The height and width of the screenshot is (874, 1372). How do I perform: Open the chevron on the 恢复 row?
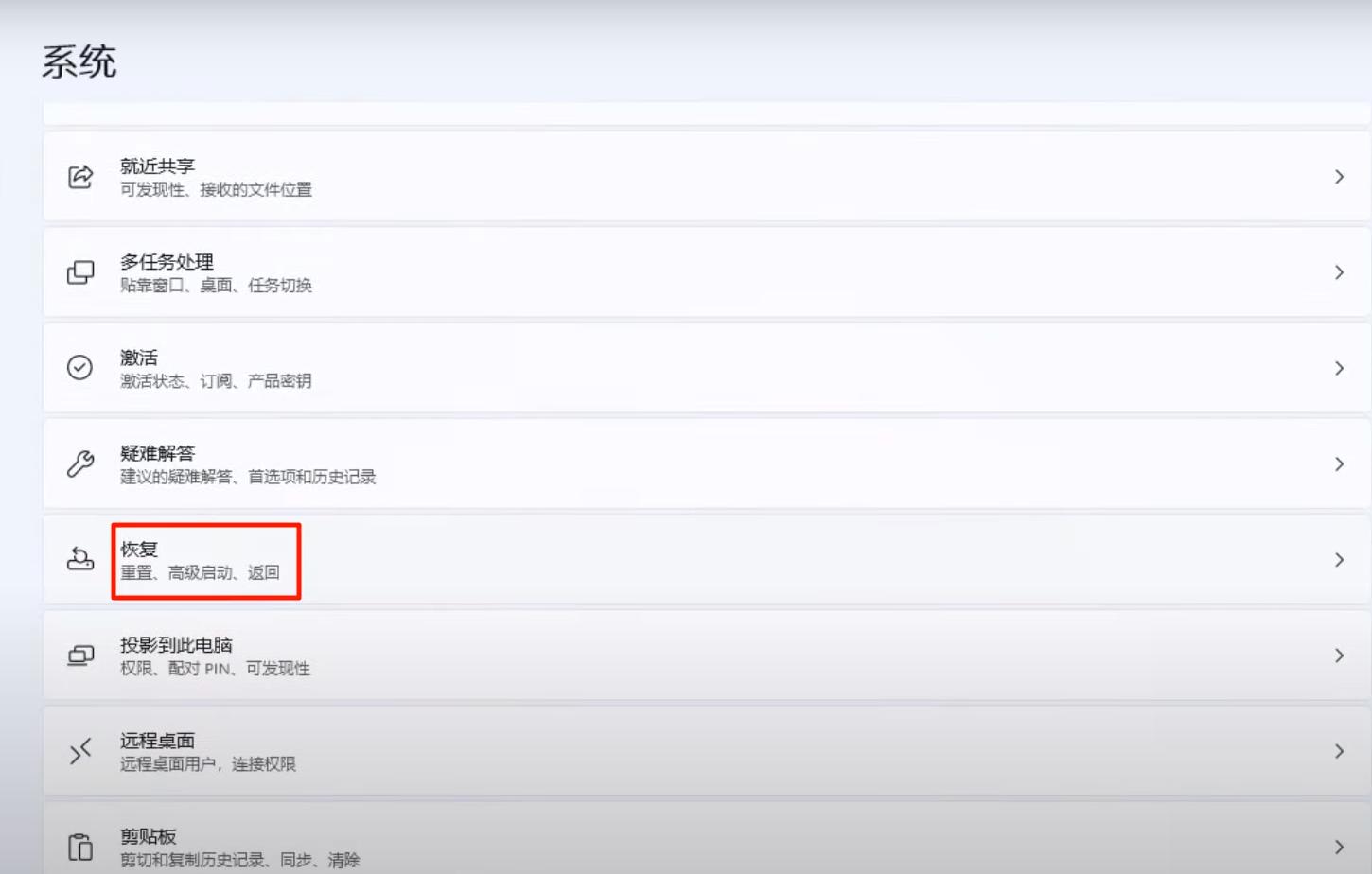(1339, 560)
